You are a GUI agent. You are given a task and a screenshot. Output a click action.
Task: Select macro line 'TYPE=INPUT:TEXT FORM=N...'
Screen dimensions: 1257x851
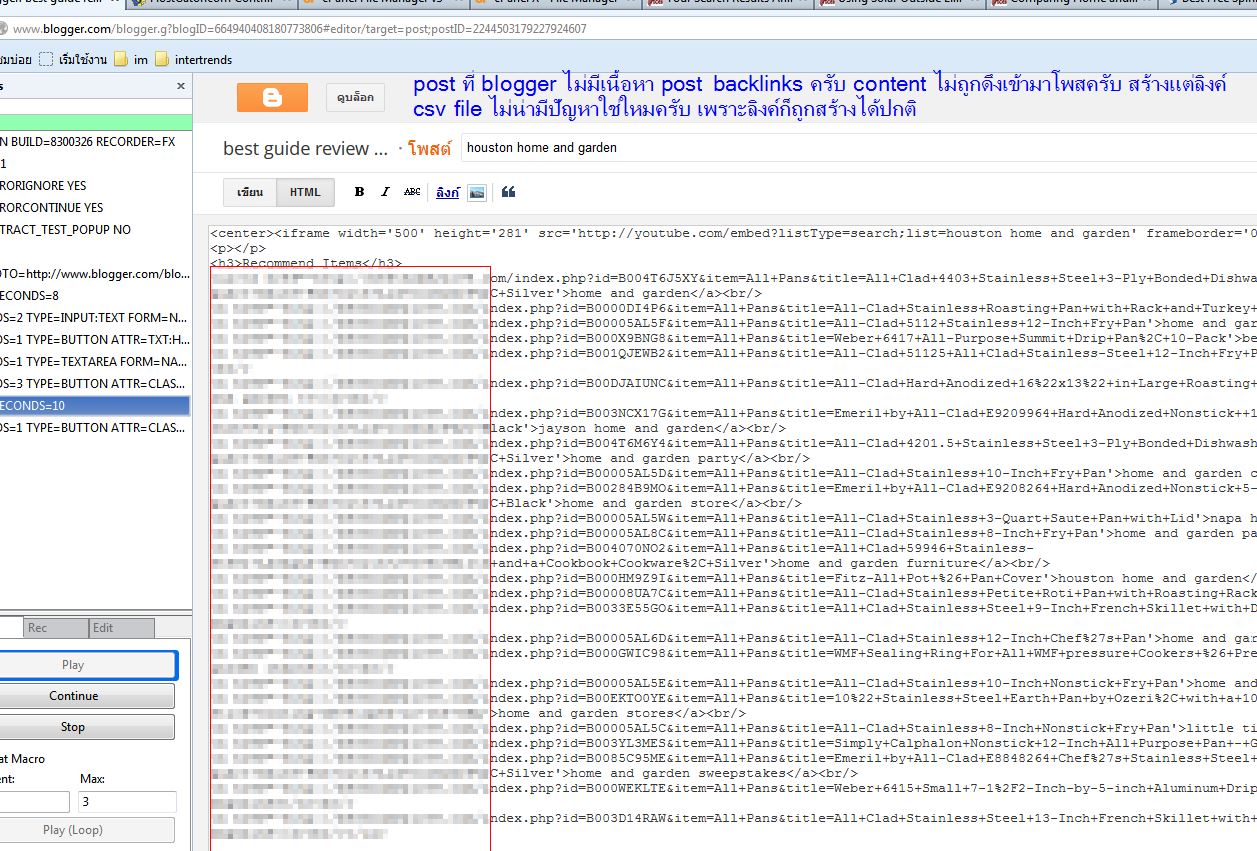(x=95, y=318)
